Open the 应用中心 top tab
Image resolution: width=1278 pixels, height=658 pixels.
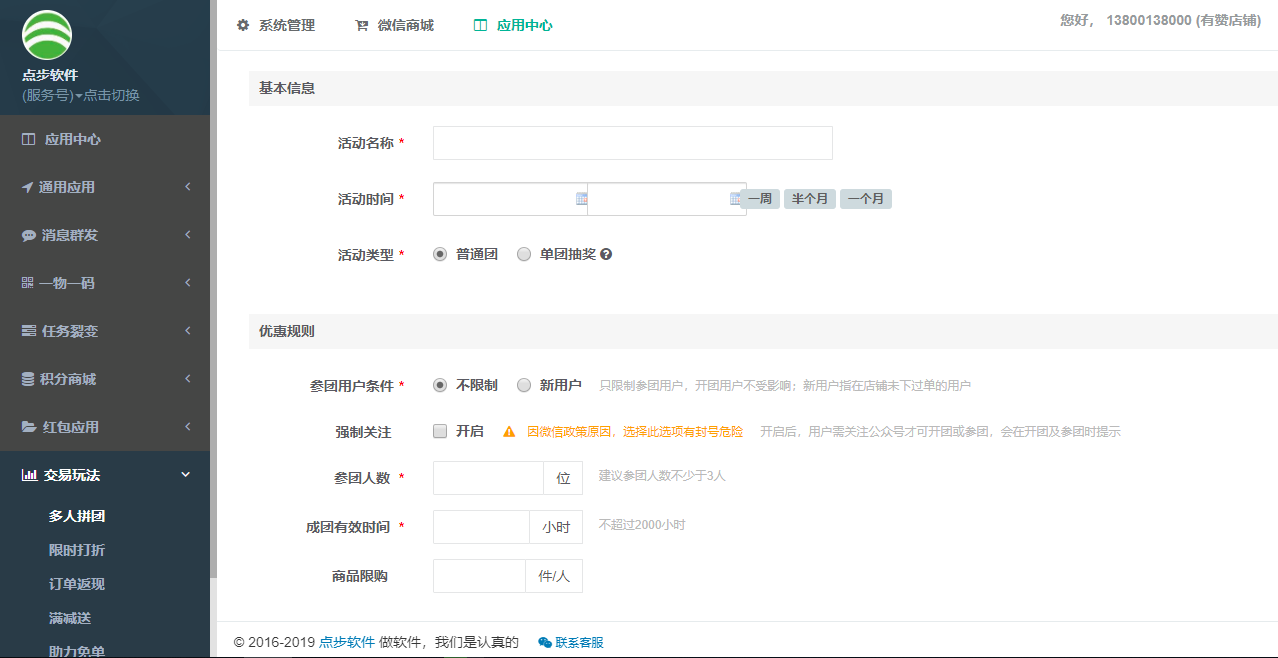(513, 25)
